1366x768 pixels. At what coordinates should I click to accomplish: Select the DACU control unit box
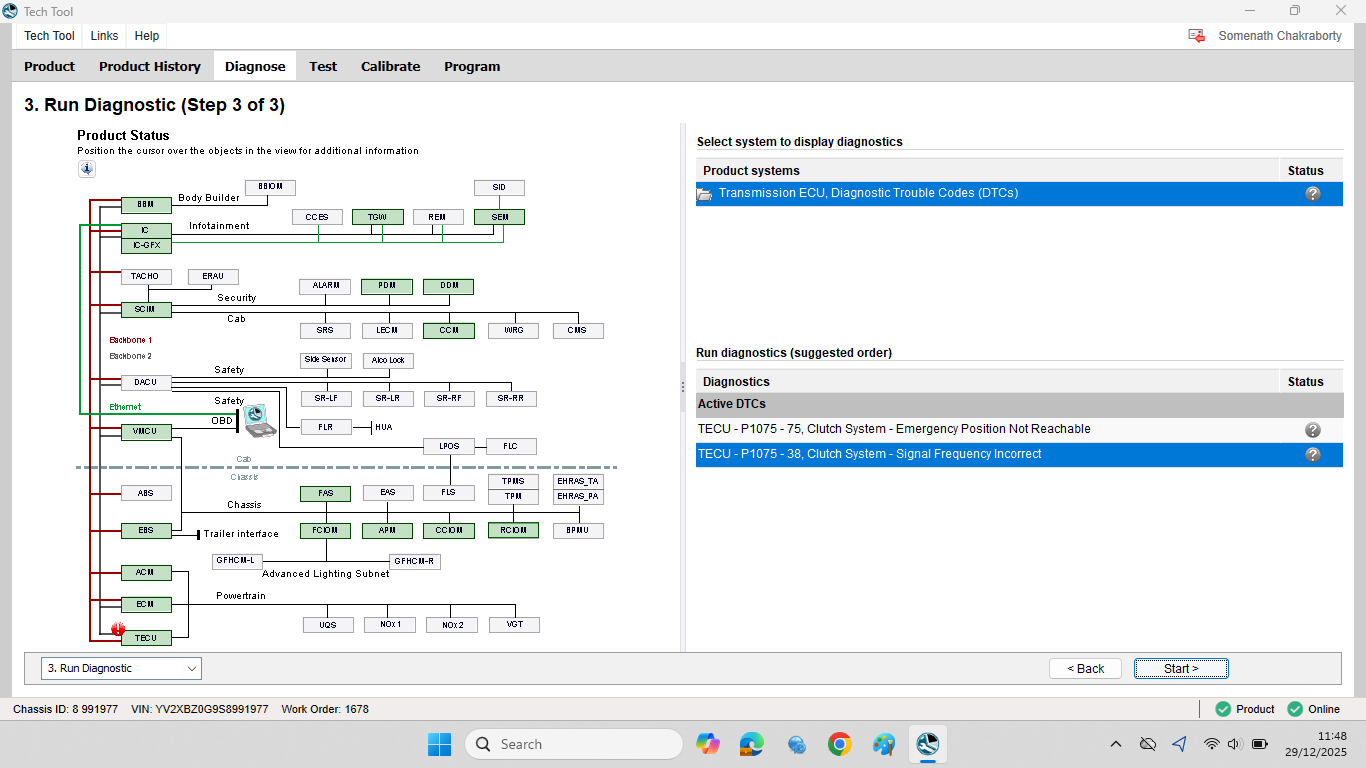[x=146, y=382]
